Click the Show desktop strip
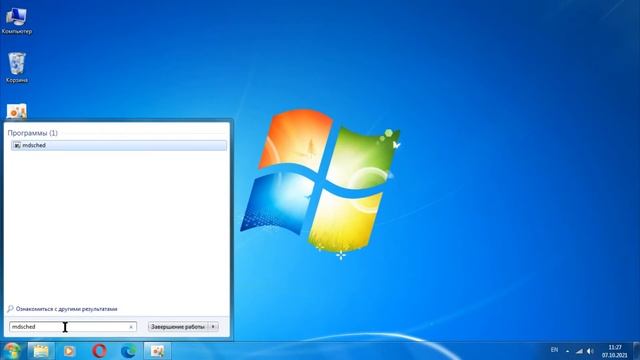Viewport: 640px width, 360px height. tap(636, 351)
